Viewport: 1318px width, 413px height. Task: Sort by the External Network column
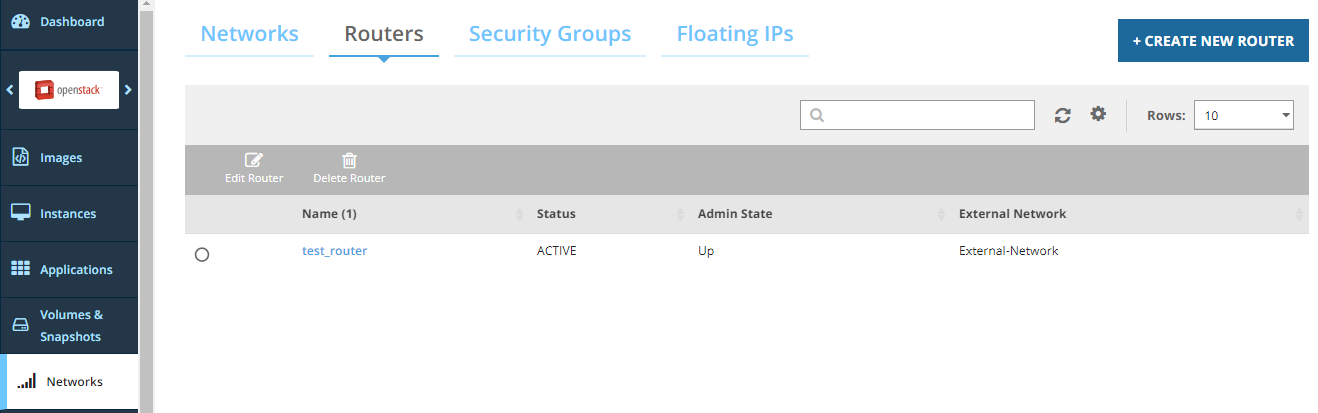pyautogui.click(x=1012, y=214)
